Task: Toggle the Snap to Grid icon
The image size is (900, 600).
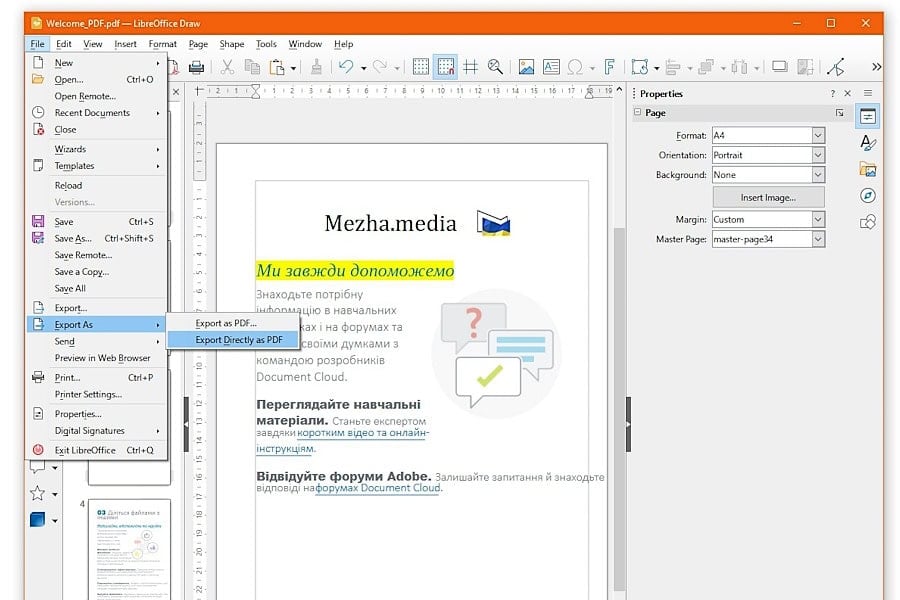Action: click(445, 67)
